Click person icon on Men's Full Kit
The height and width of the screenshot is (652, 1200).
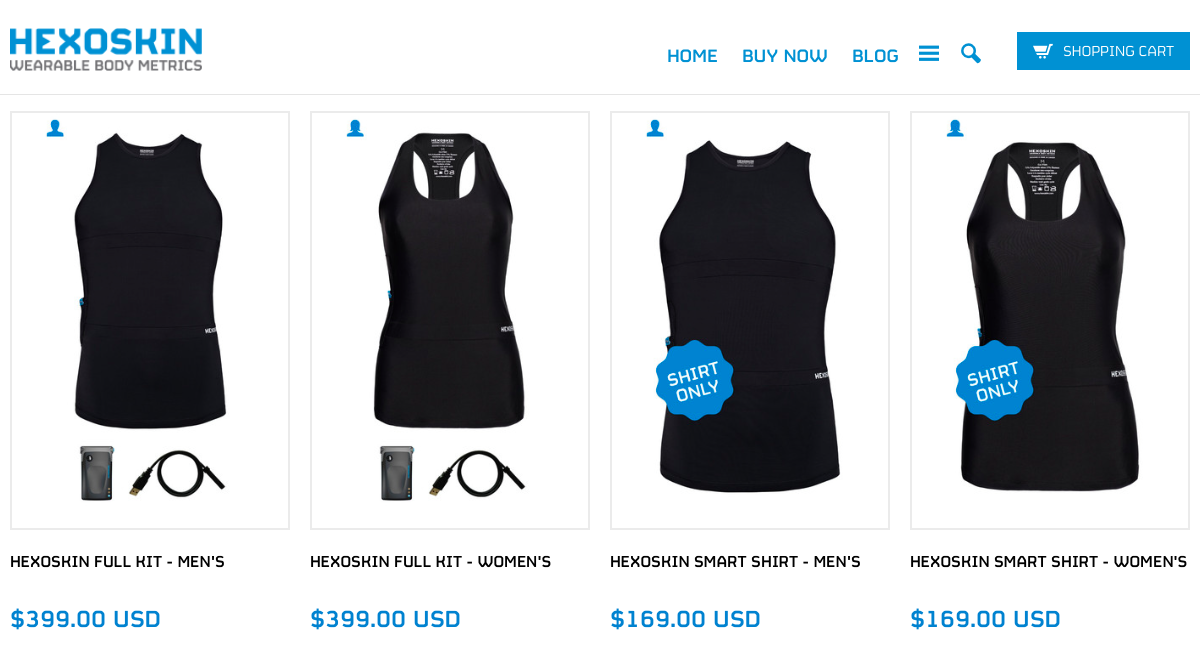click(x=55, y=128)
